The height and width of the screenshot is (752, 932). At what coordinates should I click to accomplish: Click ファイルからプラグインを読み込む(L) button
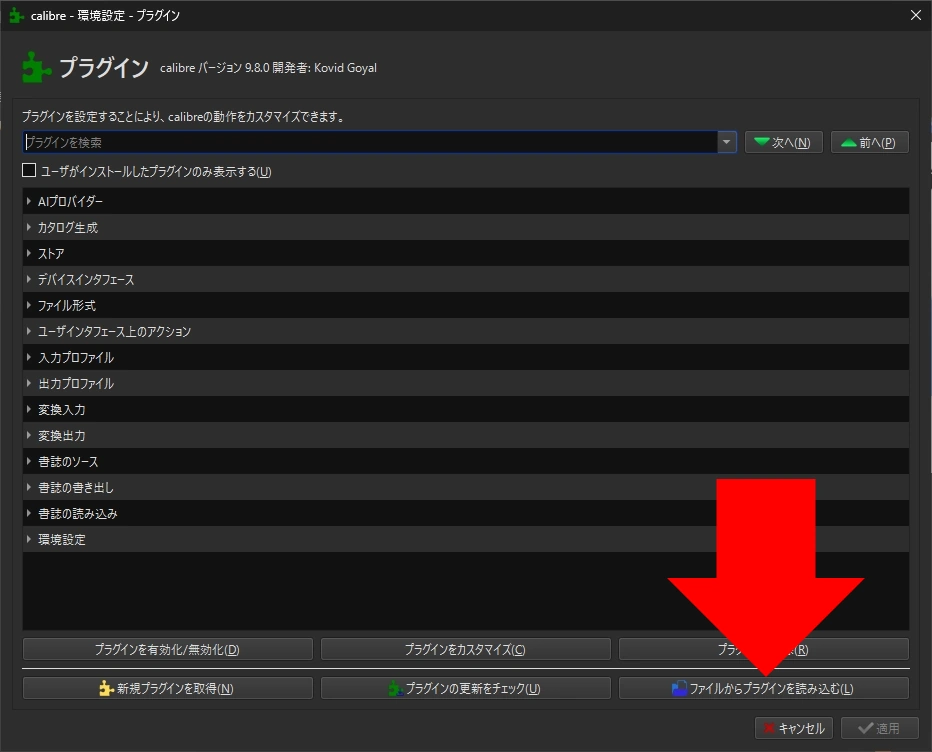tap(764, 688)
